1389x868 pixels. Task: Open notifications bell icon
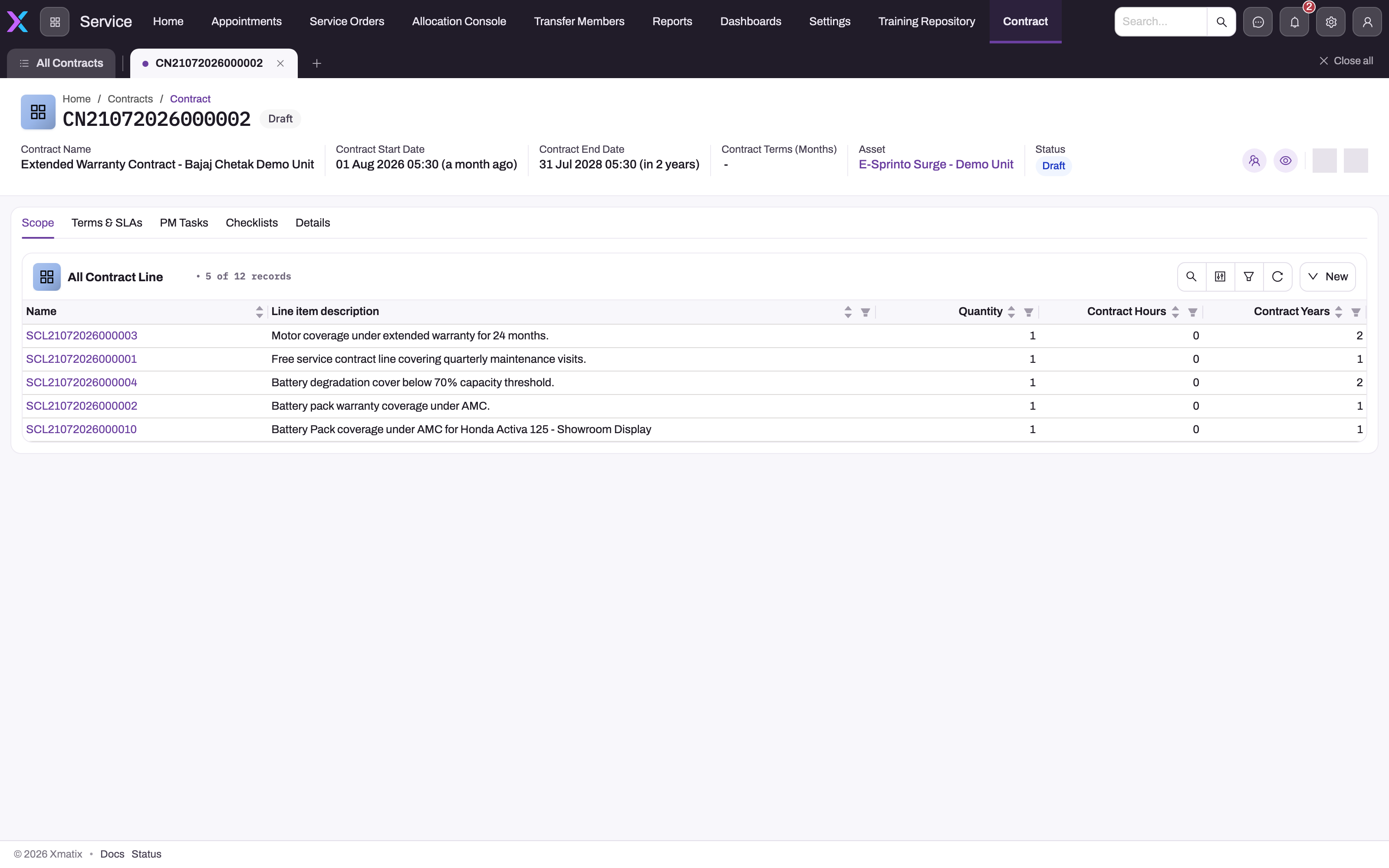point(1294,22)
